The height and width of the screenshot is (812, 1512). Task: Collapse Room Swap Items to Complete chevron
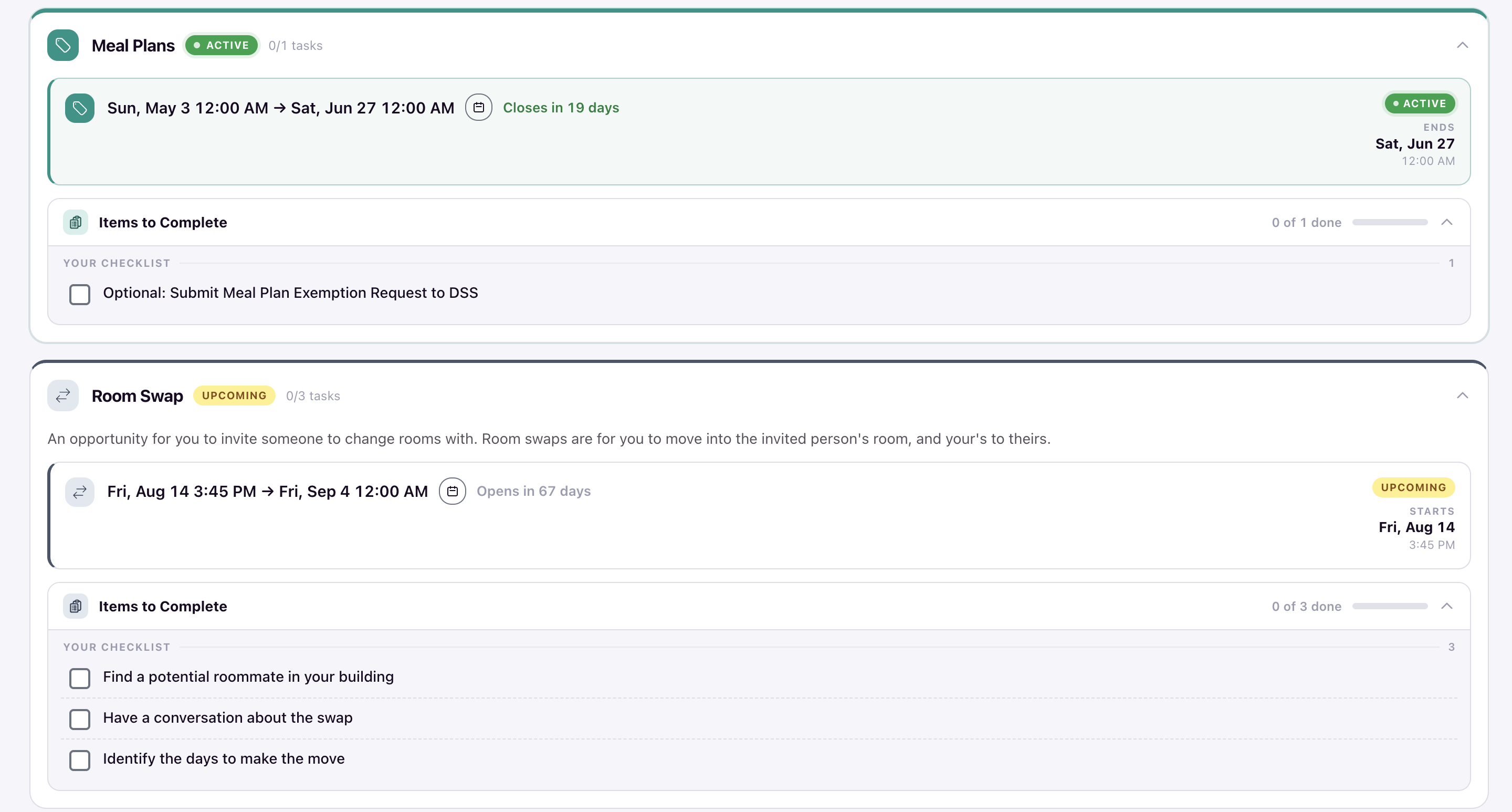[1447, 606]
